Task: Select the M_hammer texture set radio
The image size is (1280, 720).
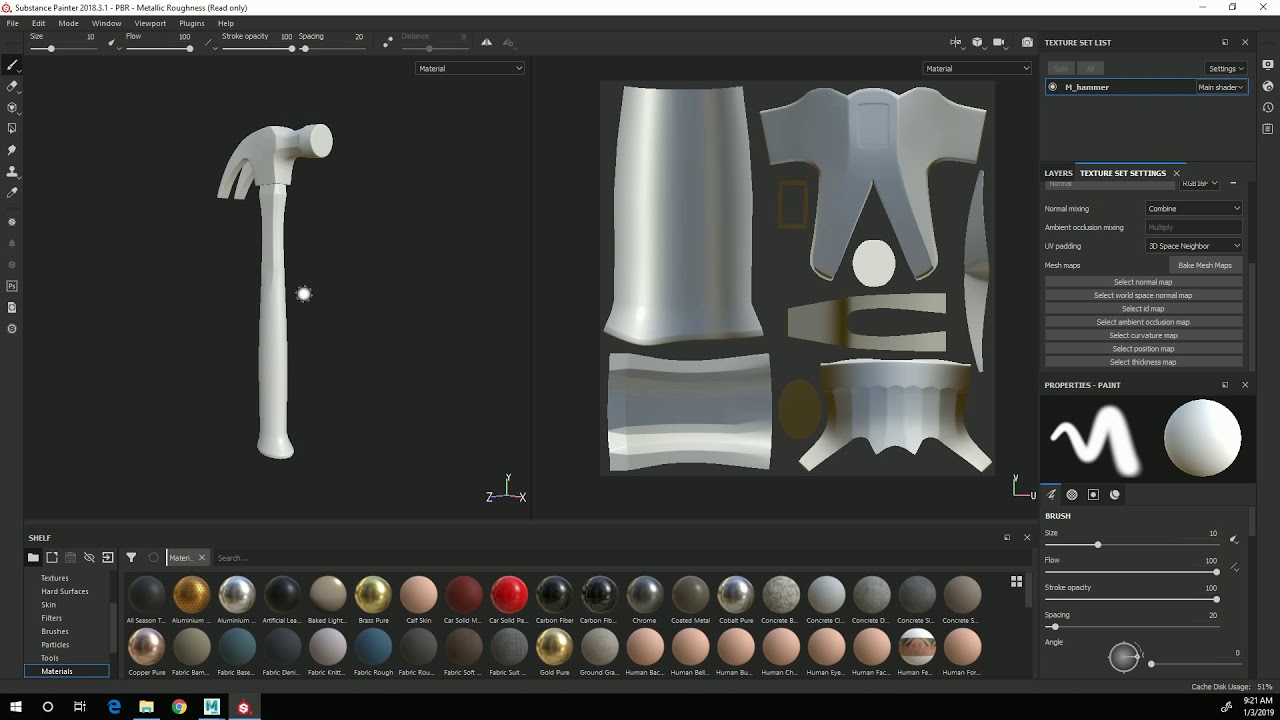Action: pos(1052,87)
